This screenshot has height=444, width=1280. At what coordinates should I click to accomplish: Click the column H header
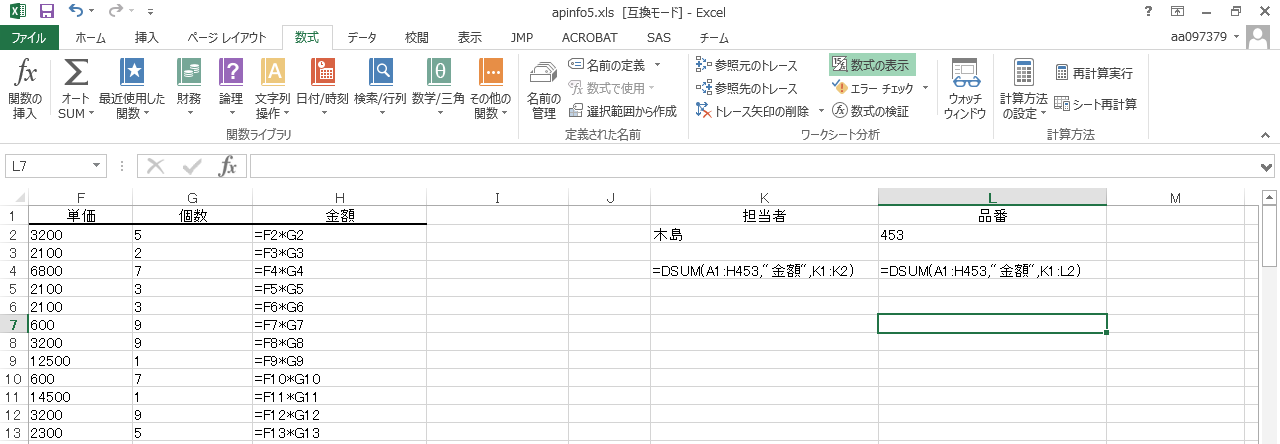(339, 198)
